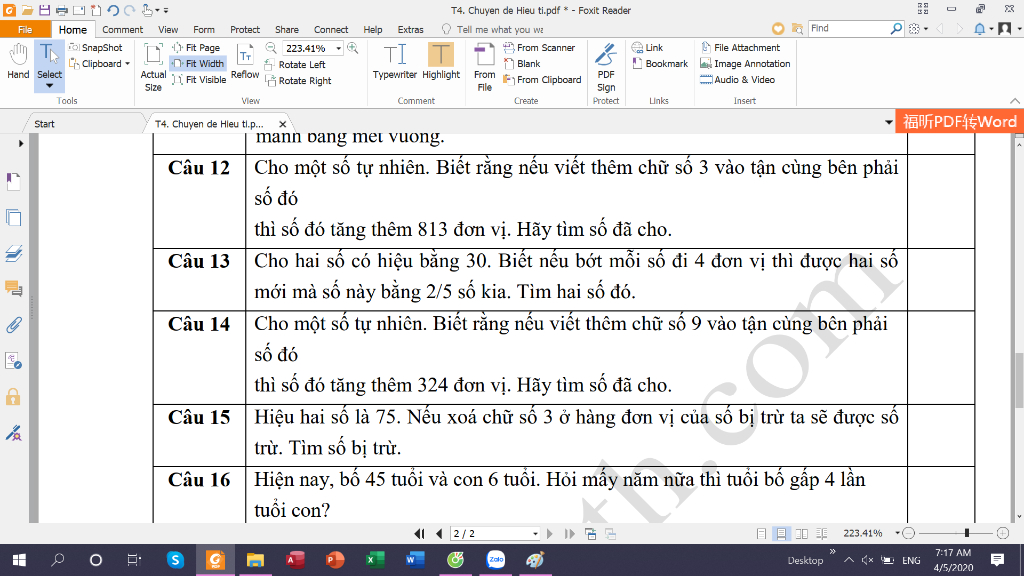Image resolution: width=1024 pixels, height=576 pixels.
Task: Click status bar zoom in plus
Action: (1004, 534)
